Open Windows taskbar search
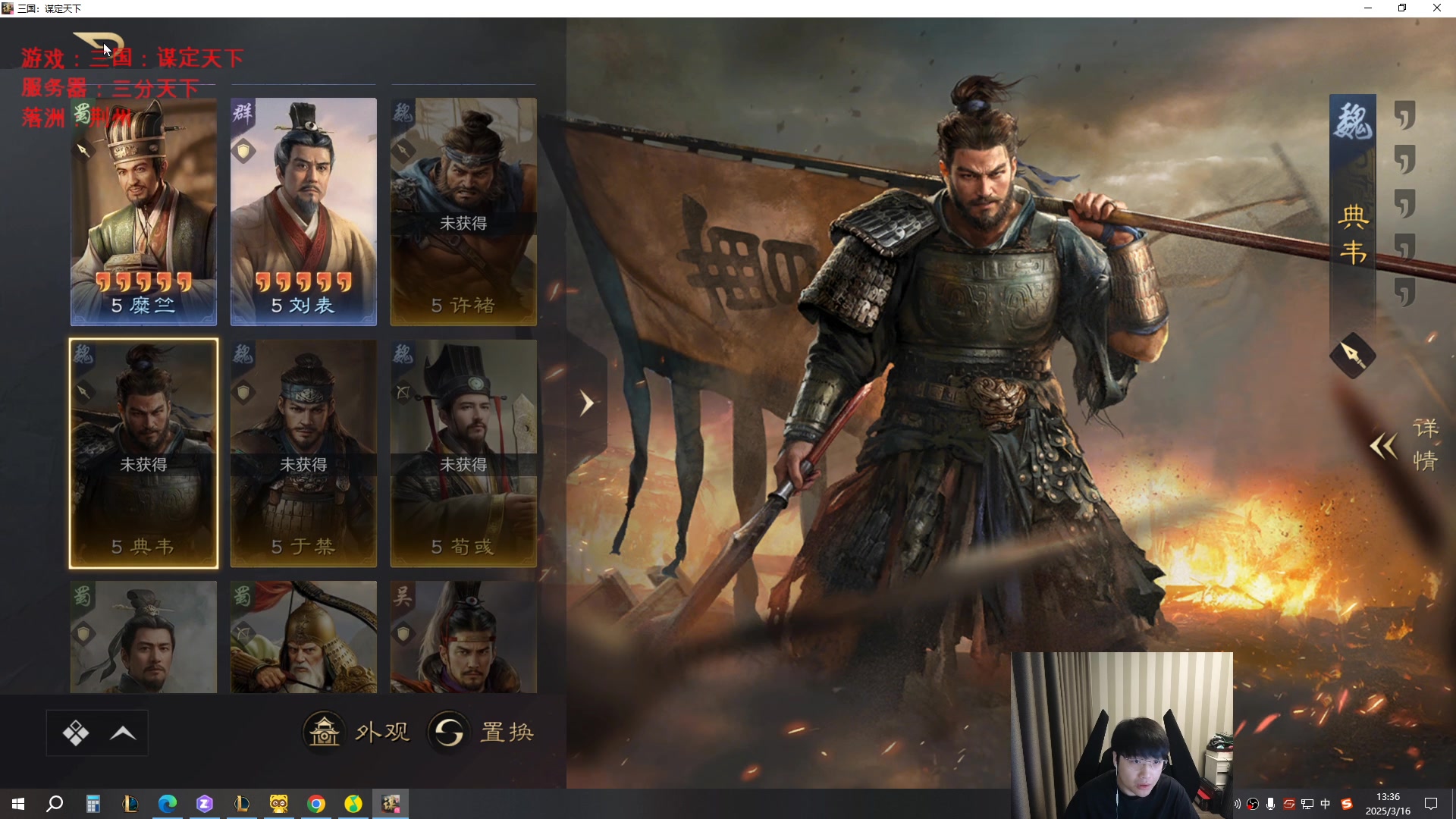 [55, 804]
